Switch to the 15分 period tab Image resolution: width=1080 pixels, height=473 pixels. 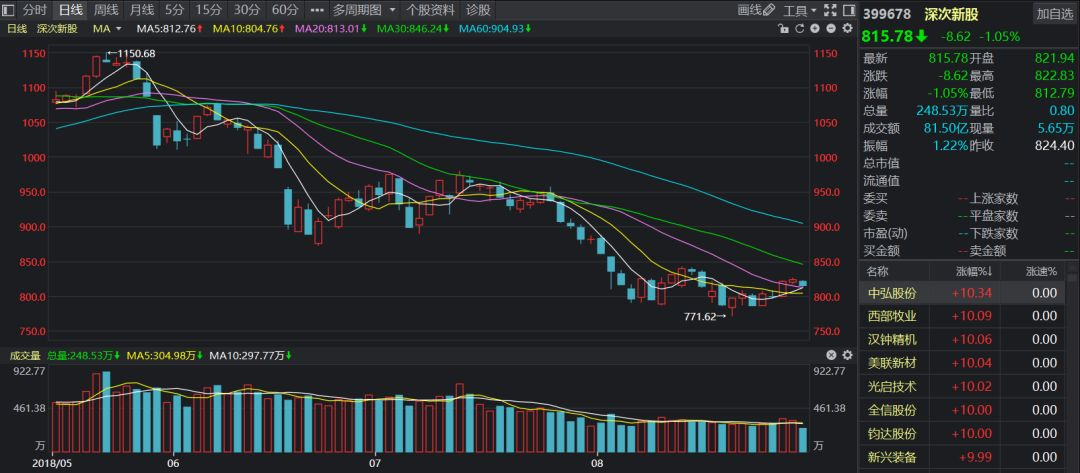coord(207,10)
